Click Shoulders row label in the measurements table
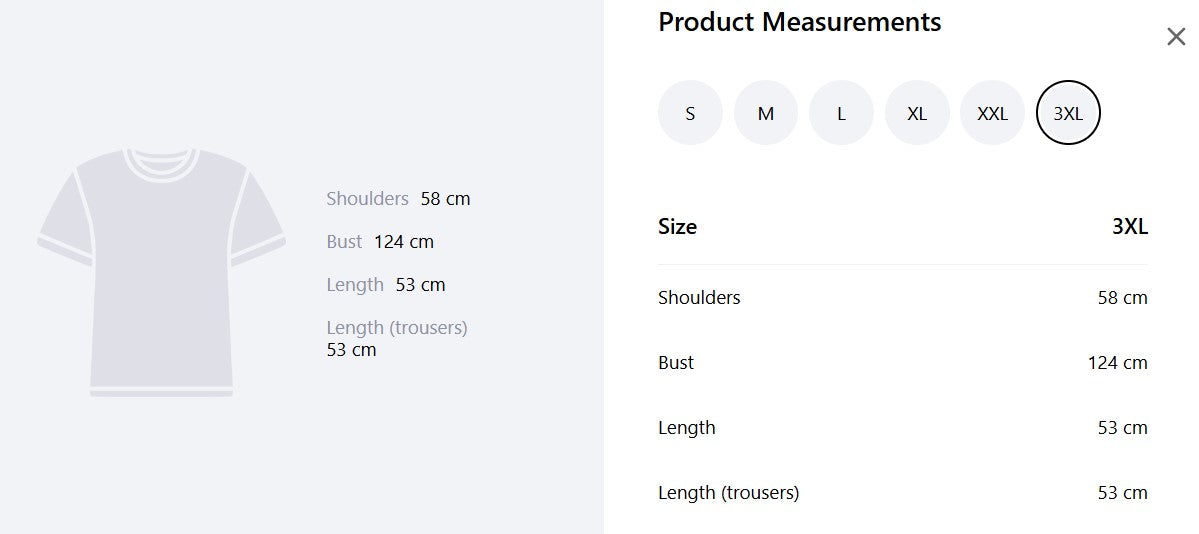 [x=699, y=298]
